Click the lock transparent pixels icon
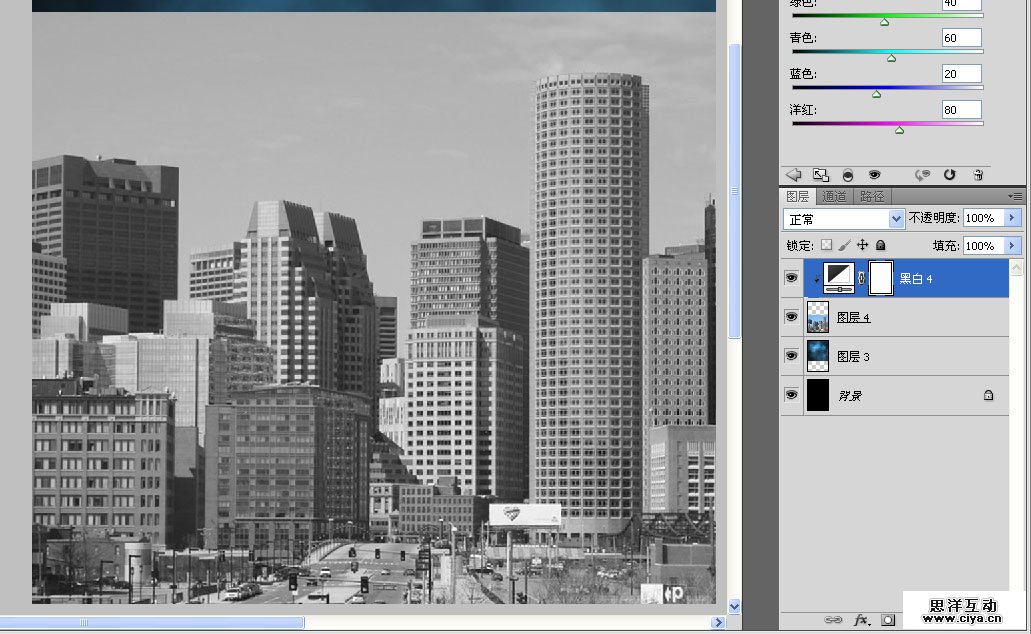This screenshot has height=634, width=1031. pyautogui.click(x=826, y=245)
